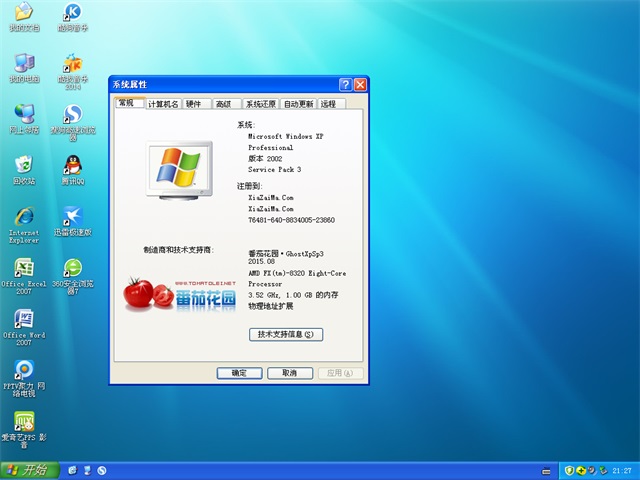The width and height of the screenshot is (640, 480).
Task: Click 技术支持信息 button
Action: coord(286,334)
